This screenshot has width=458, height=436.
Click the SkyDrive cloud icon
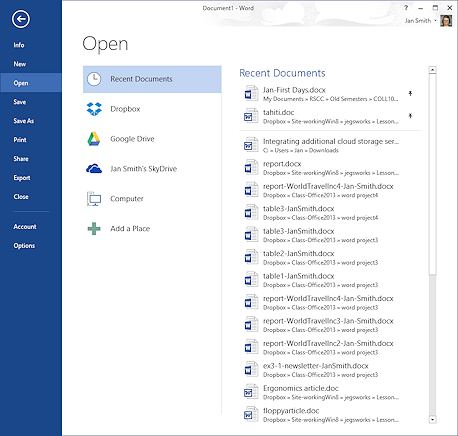click(x=94, y=169)
